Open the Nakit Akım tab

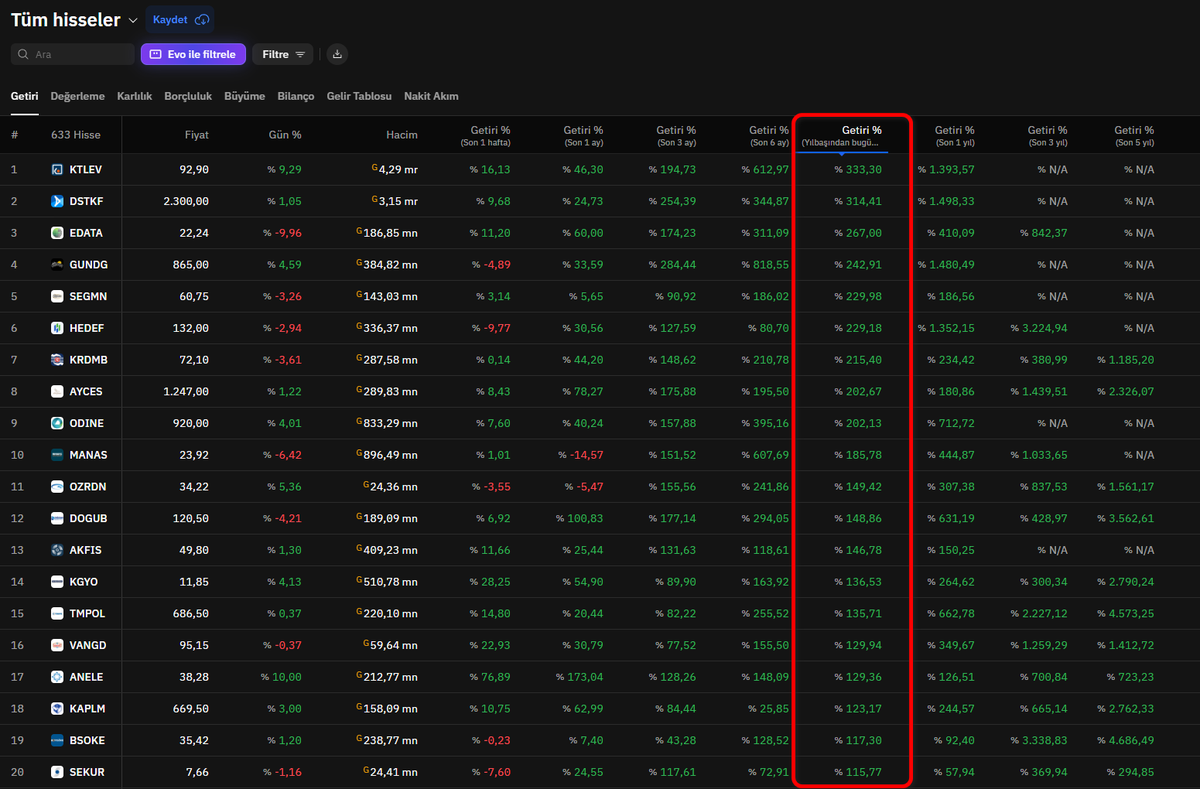431,96
